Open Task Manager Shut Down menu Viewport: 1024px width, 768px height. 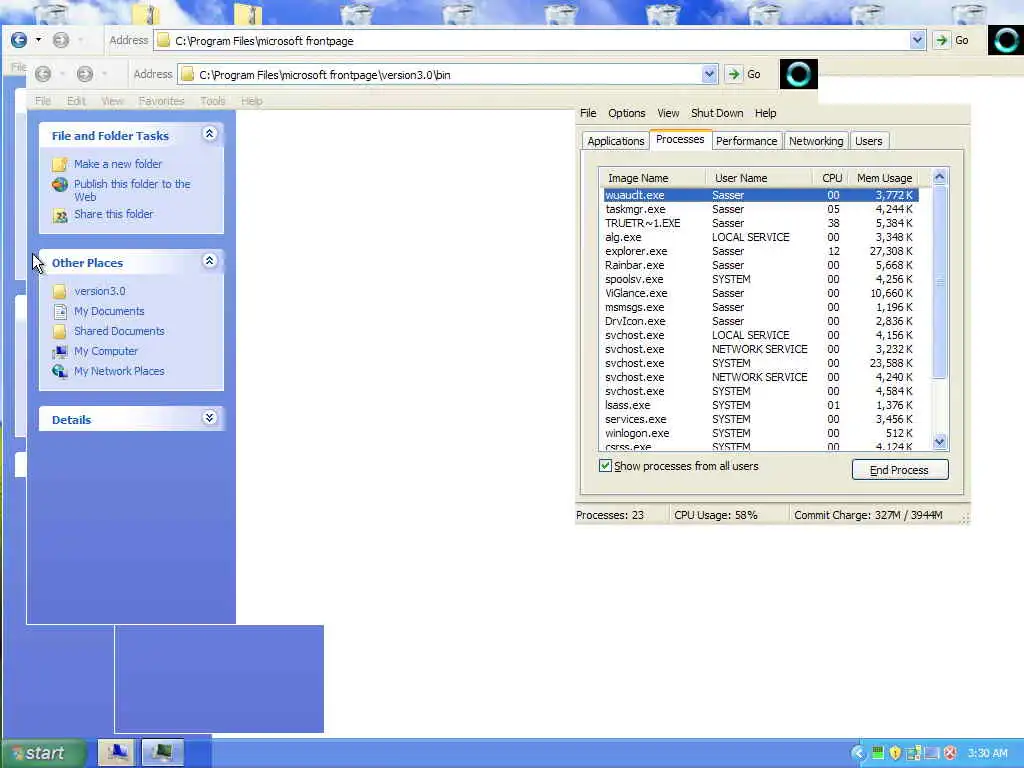(716, 113)
